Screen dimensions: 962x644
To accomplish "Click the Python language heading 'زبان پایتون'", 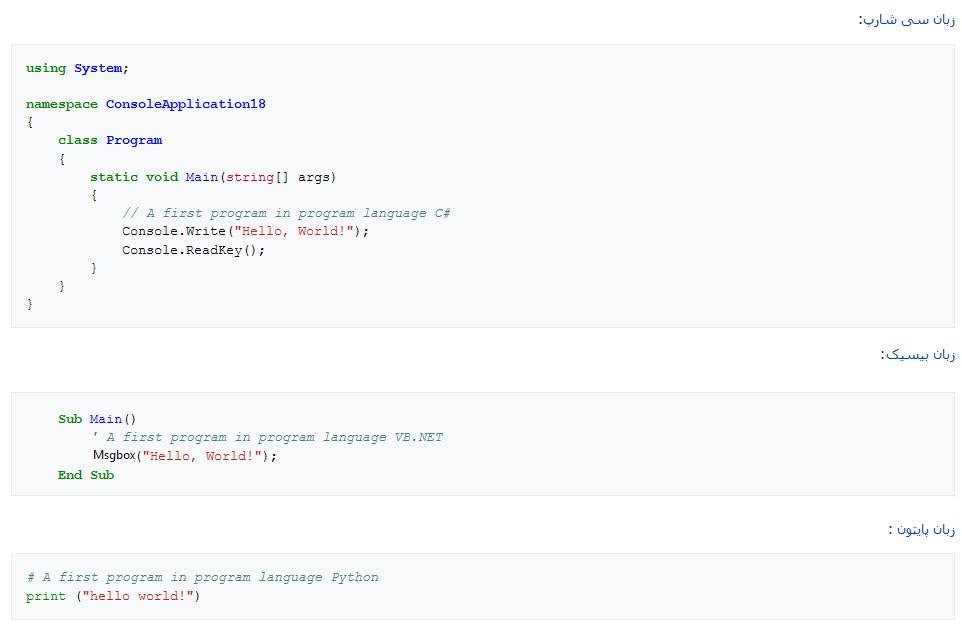I will (x=921, y=529).
